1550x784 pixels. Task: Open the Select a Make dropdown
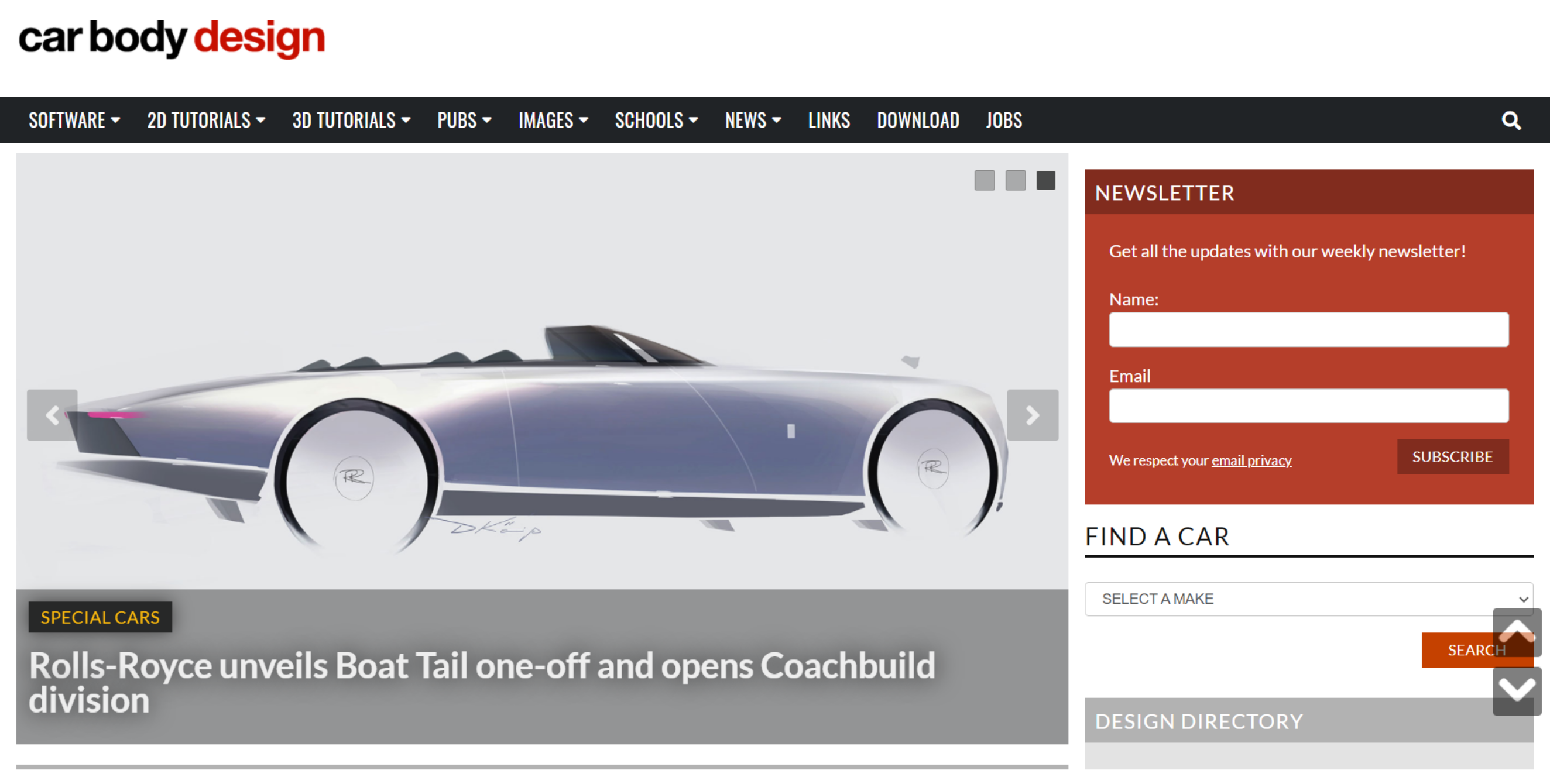tap(1309, 599)
